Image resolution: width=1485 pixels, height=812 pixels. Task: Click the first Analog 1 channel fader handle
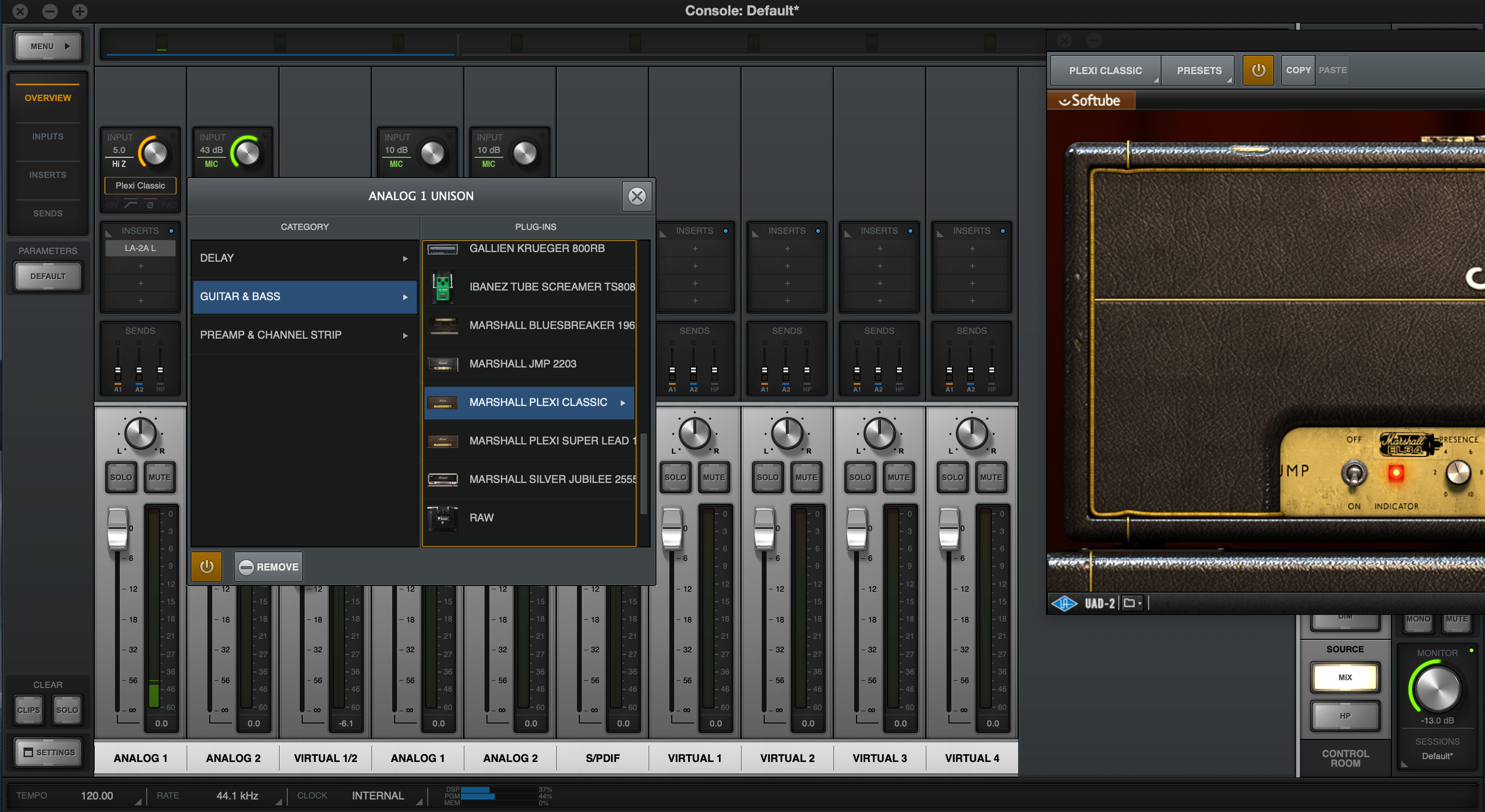tap(117, 529)
